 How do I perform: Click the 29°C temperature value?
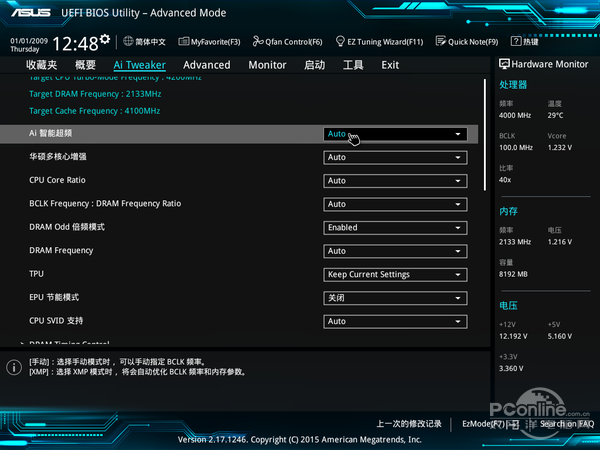pos(555,115)
